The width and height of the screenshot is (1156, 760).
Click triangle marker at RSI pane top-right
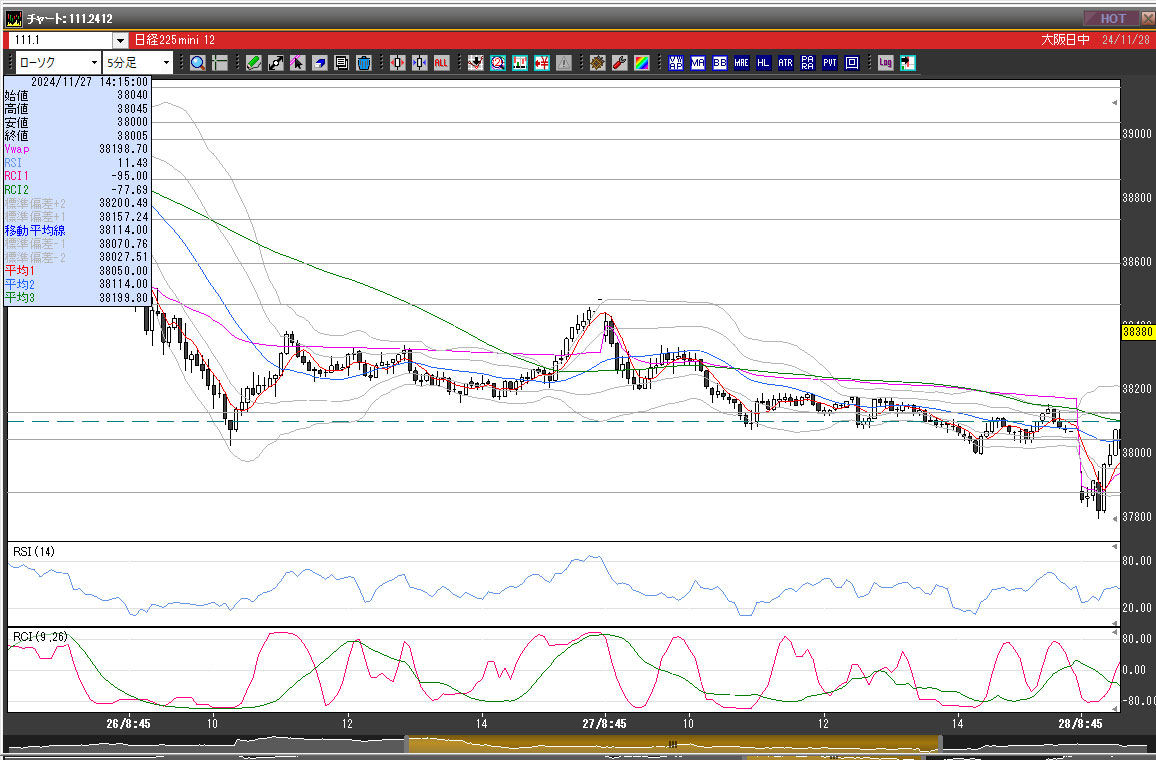tap(1114, 547)
